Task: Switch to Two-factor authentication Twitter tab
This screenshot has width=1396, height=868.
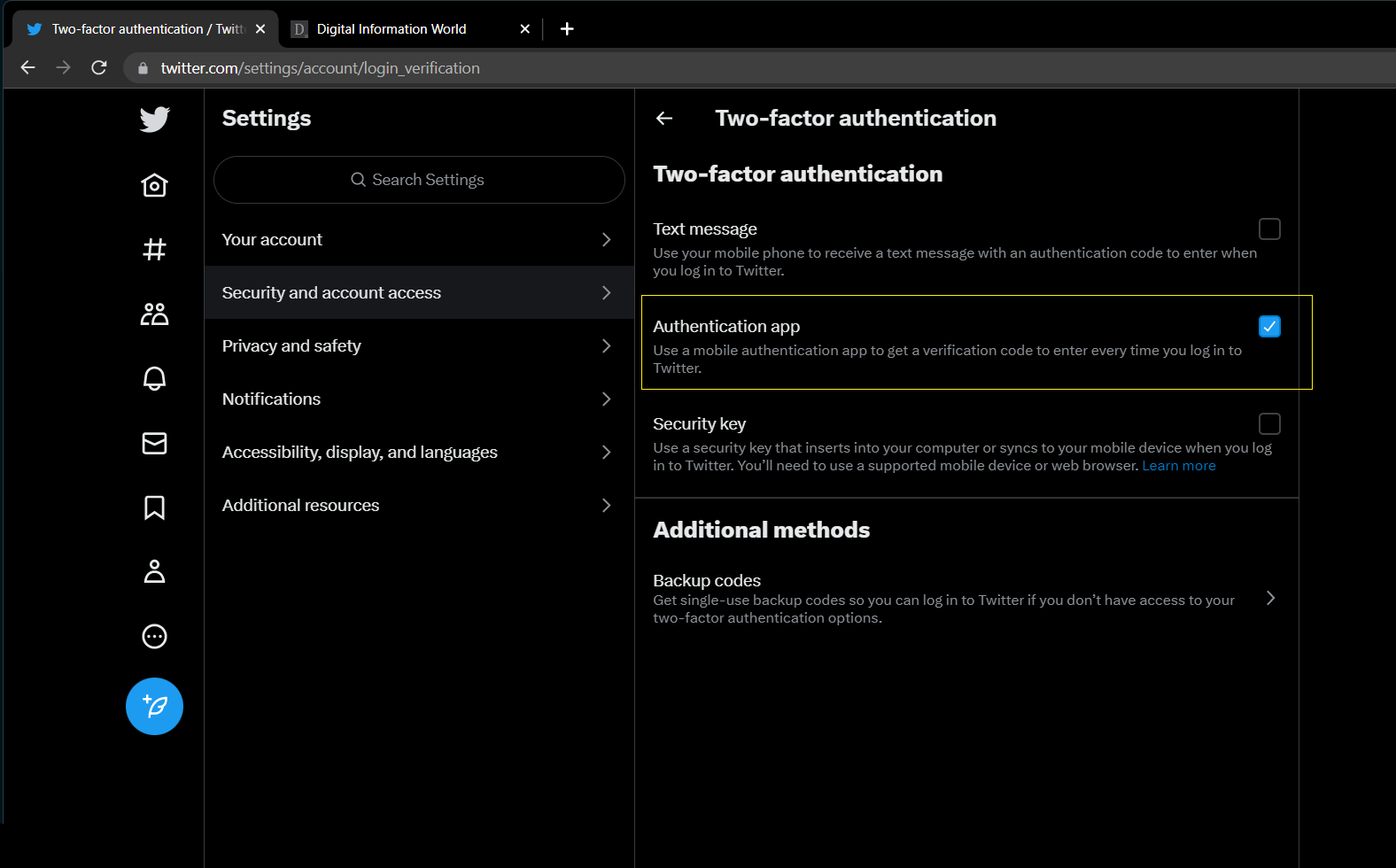Action: [x=146, y=29]
